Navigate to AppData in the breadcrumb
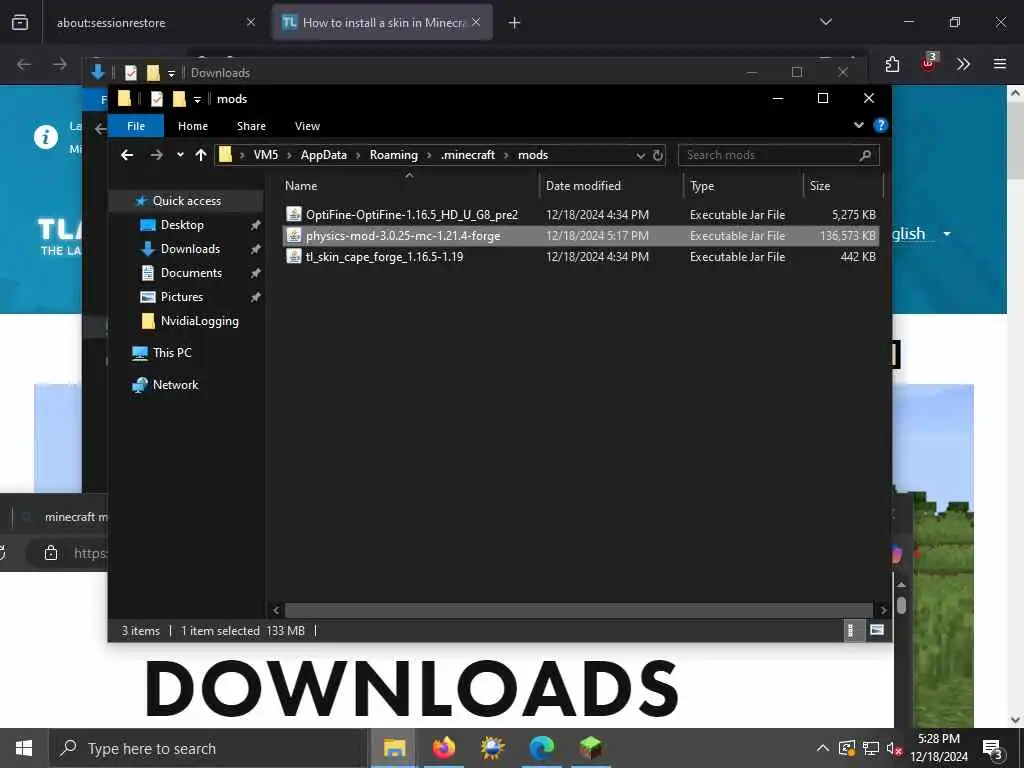1024x768 pixels. (324, 155)
